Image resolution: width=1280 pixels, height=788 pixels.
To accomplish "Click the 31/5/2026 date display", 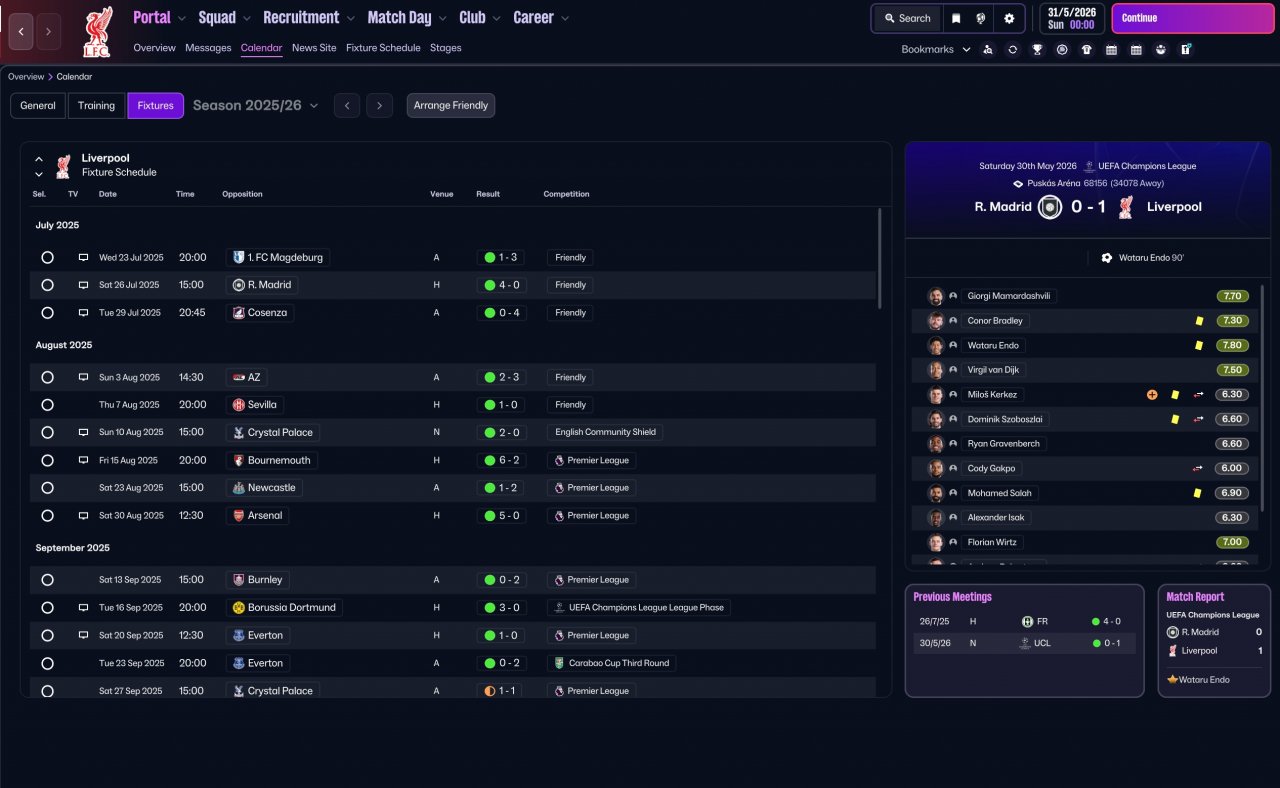I will click(x=1072, y=18).
